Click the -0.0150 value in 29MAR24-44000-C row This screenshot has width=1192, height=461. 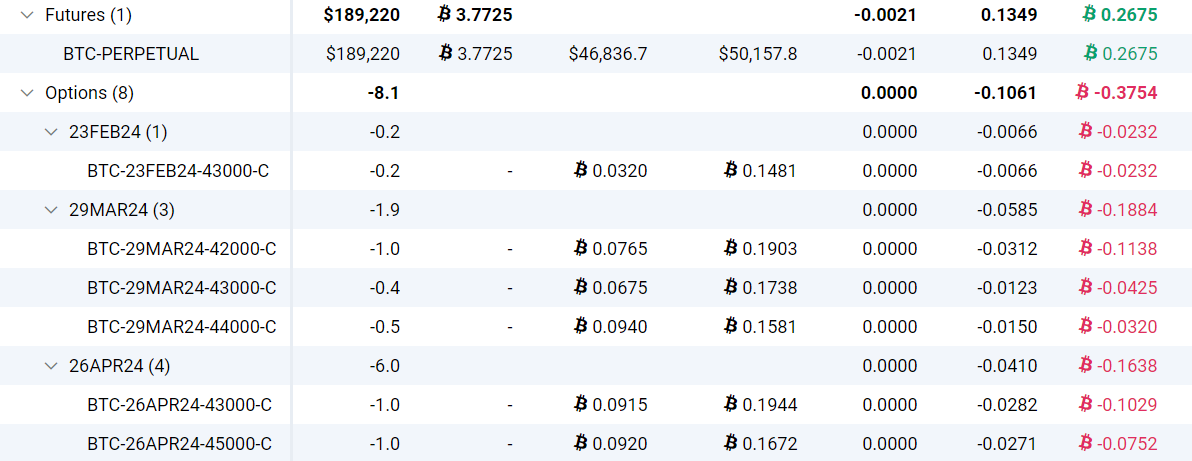pyautogui.click(x=1007, y=327)
